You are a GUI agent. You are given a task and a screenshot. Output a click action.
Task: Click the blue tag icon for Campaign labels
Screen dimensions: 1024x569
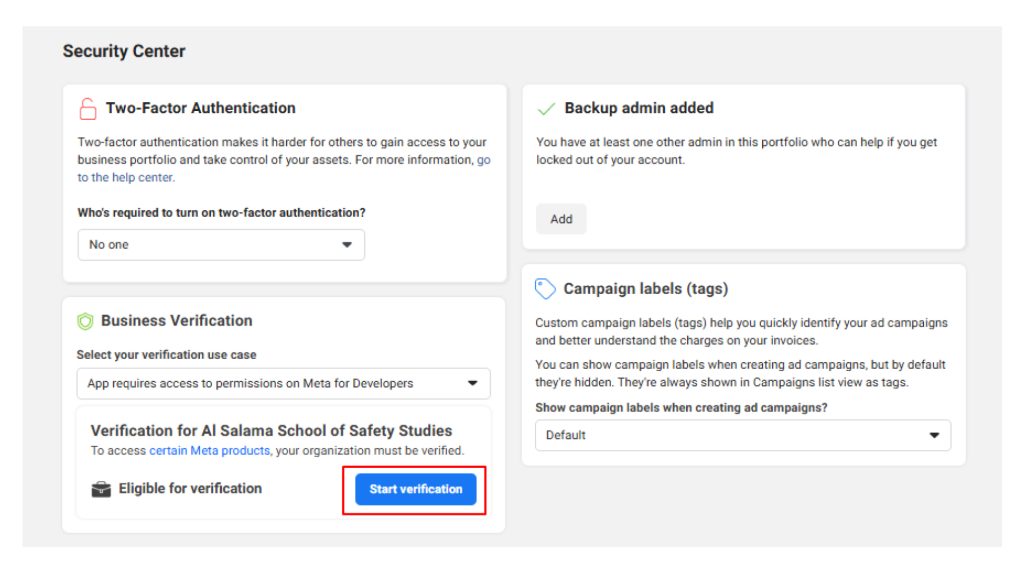pos(546,289)
